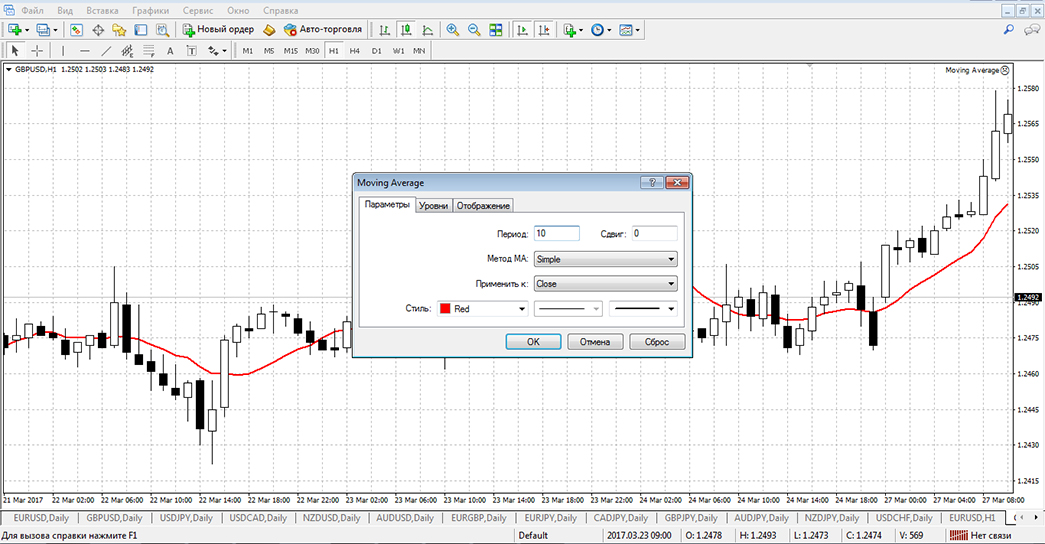The width and height of the screenshot is (1045, 544).
Task: Open the Data Window crosshair icon
Action: click(98, 29)
